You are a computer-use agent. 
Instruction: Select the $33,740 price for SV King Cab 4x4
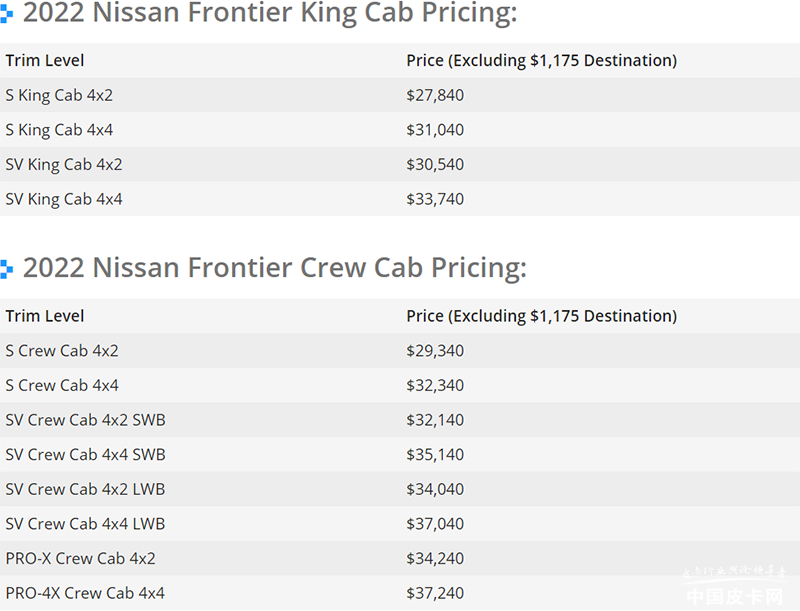(x=435, y=199)
